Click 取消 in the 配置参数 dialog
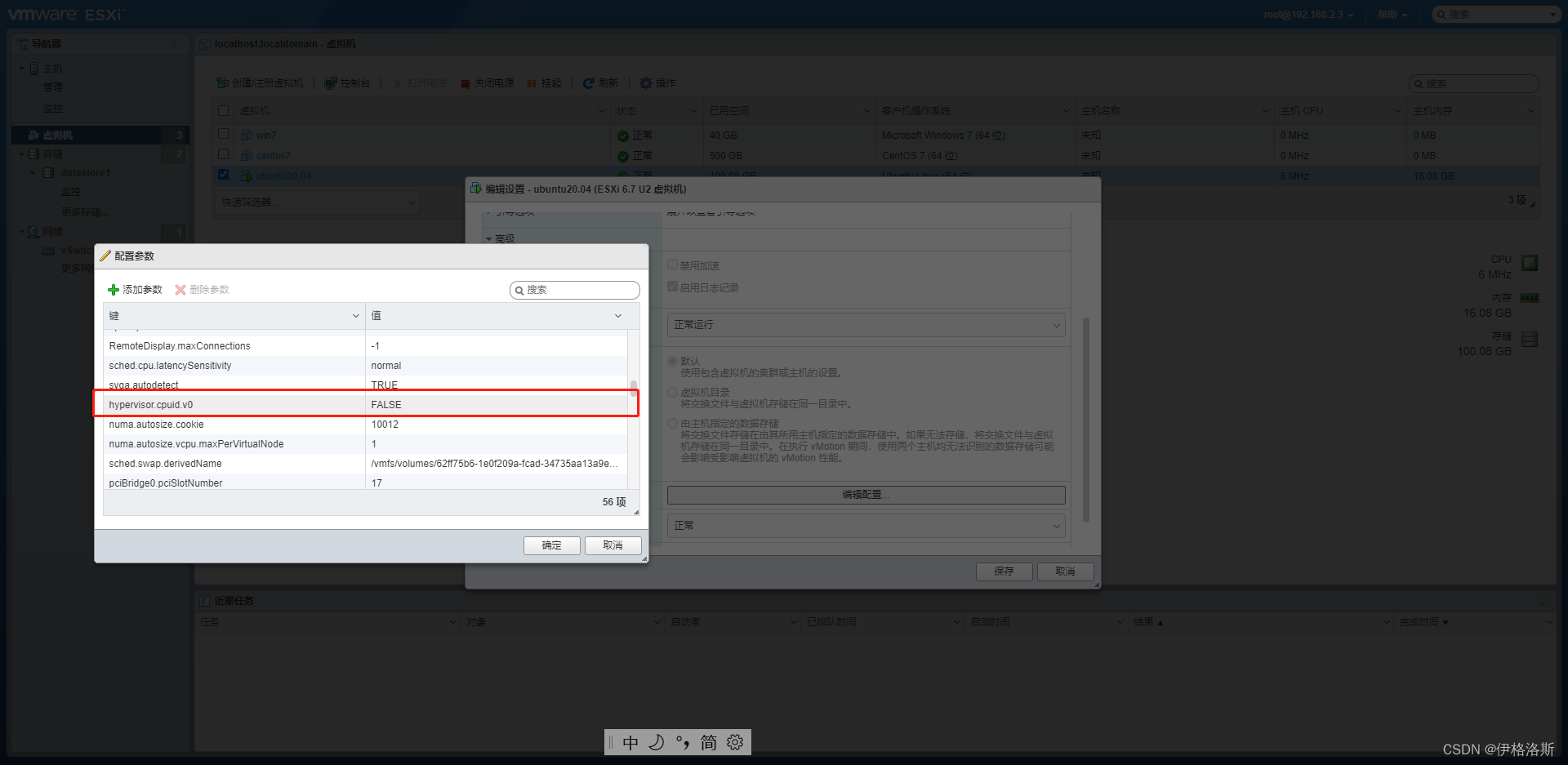The width and height of the screenshot is (1568, 765). point(613,545)
